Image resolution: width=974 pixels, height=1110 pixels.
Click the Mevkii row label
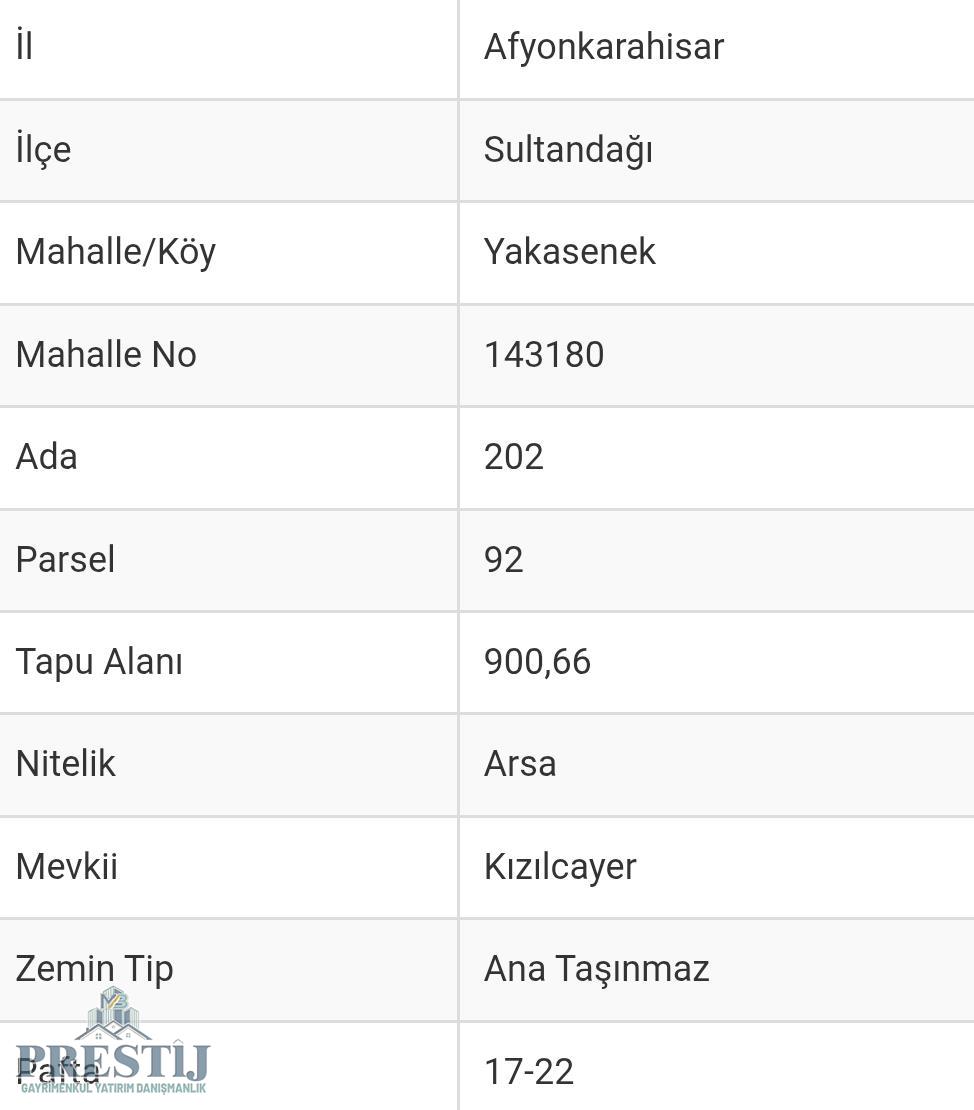(67, 867)
